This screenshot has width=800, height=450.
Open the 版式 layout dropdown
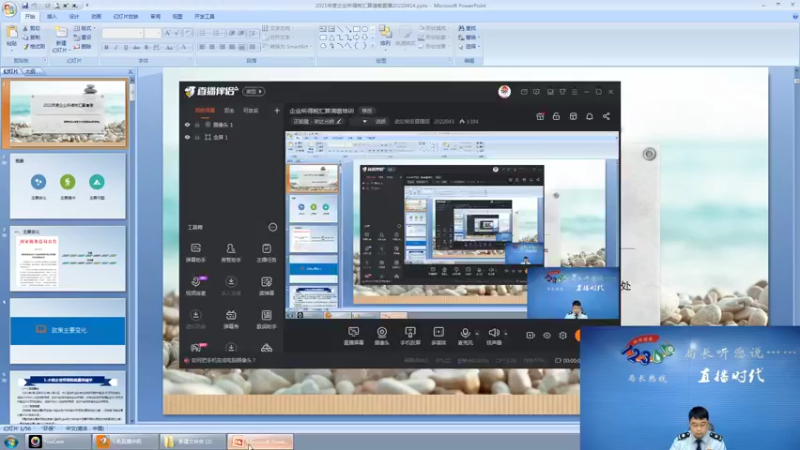tap(85, 29)
